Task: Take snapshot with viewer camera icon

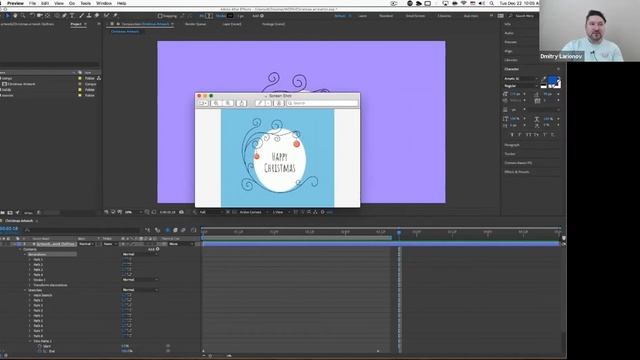Action: (181, 212)
